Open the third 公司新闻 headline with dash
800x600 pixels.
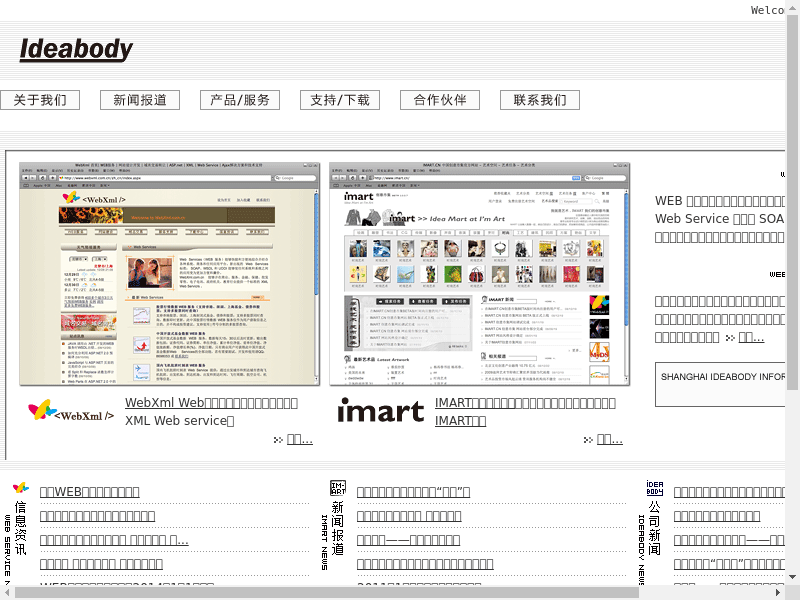pyautogui.click(x=729, y=540)
